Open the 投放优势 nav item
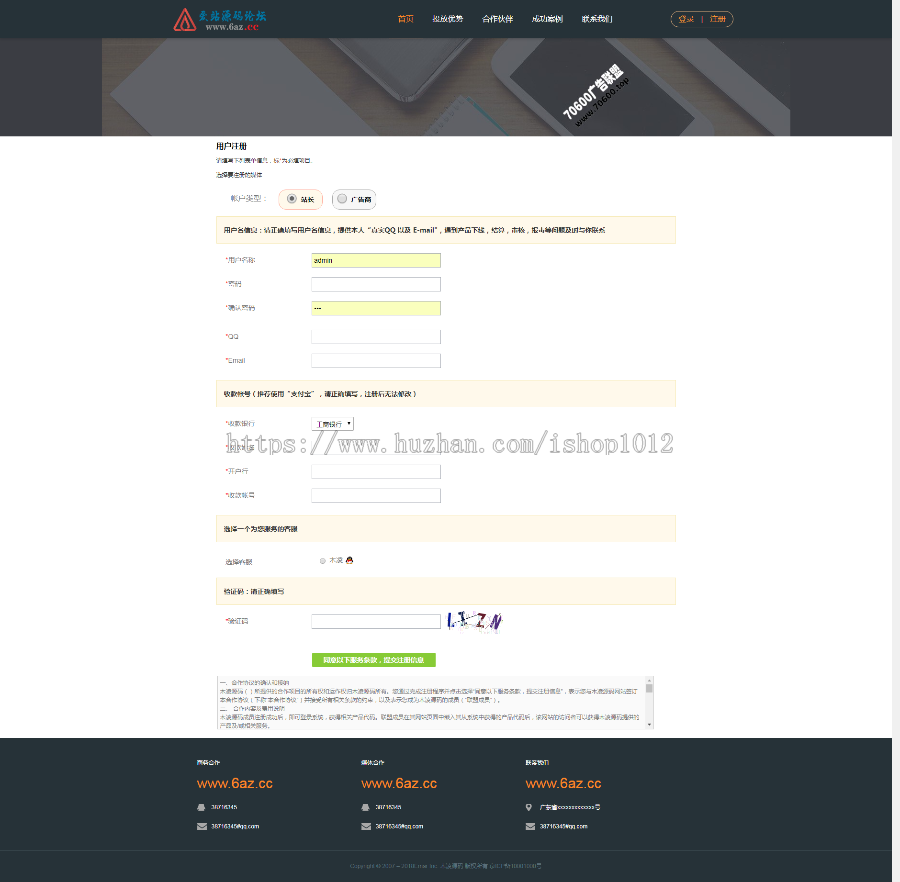The image size is (900, 882). coord(448,19)
